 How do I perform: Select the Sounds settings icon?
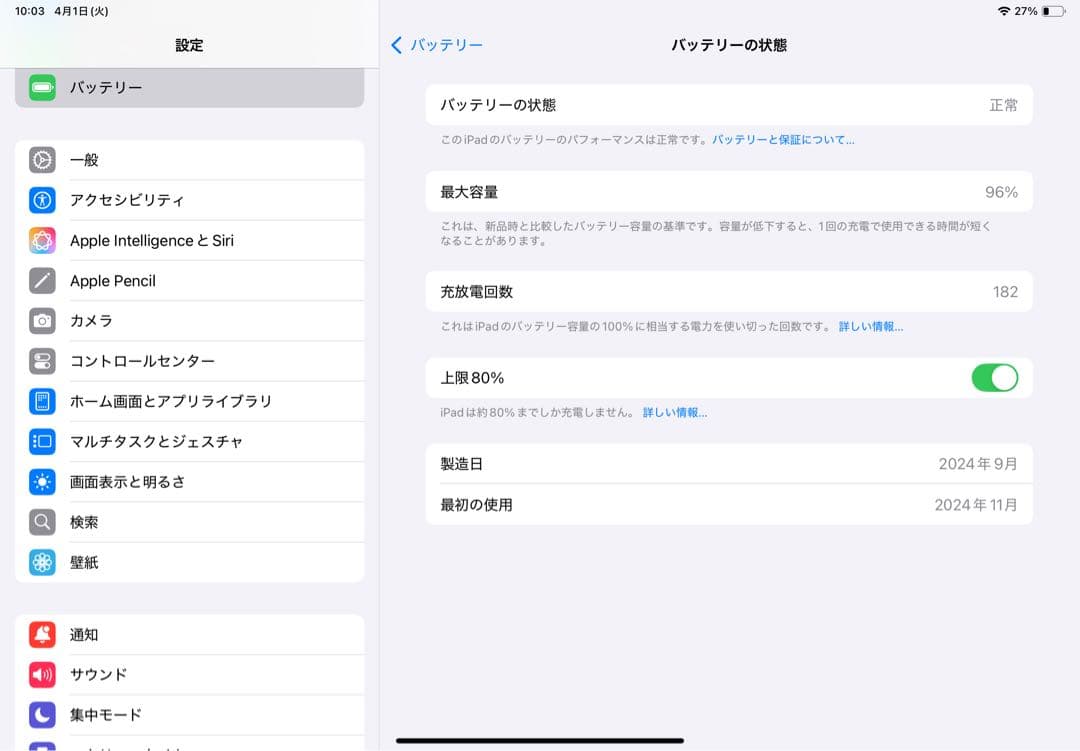point(41,674)
